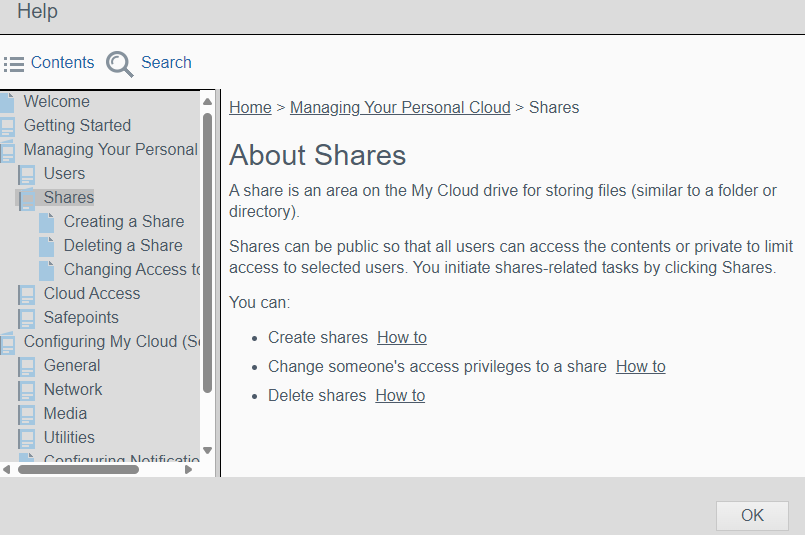
Task: Click the Users book icon
Action: (x=27, y=174)
